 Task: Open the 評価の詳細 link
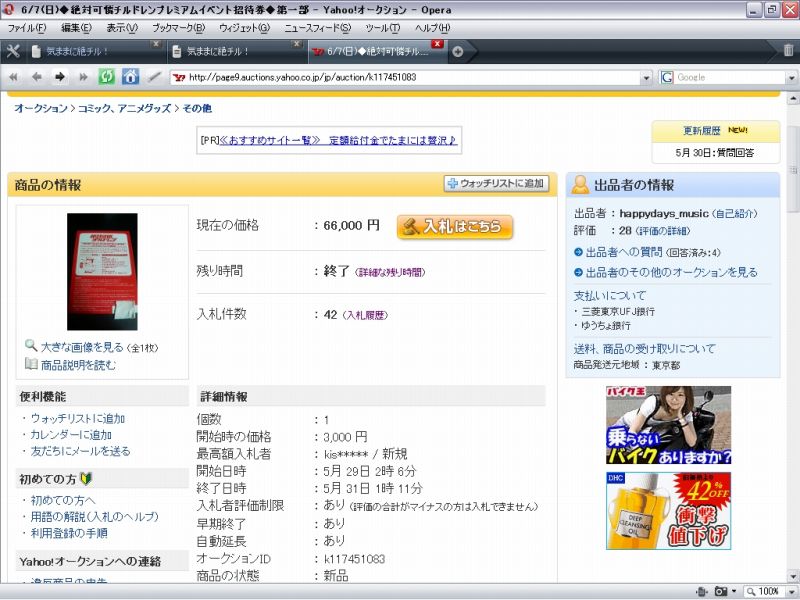point(663,231)
